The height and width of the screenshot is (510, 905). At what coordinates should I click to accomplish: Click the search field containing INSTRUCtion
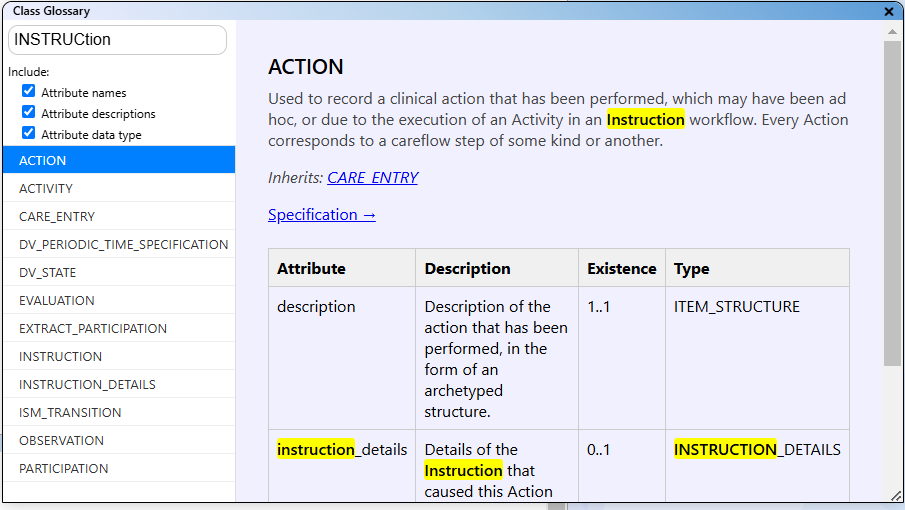pos(117,40)
